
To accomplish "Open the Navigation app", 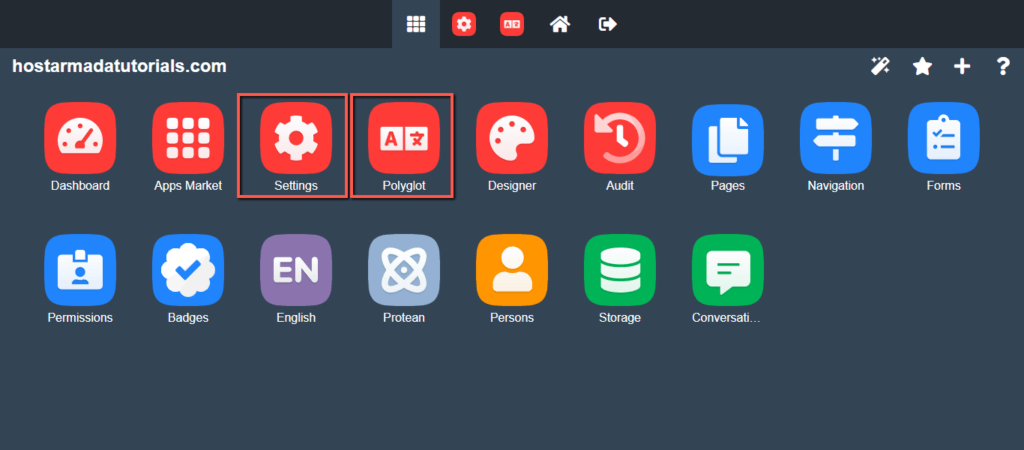I will pos(836,138).
